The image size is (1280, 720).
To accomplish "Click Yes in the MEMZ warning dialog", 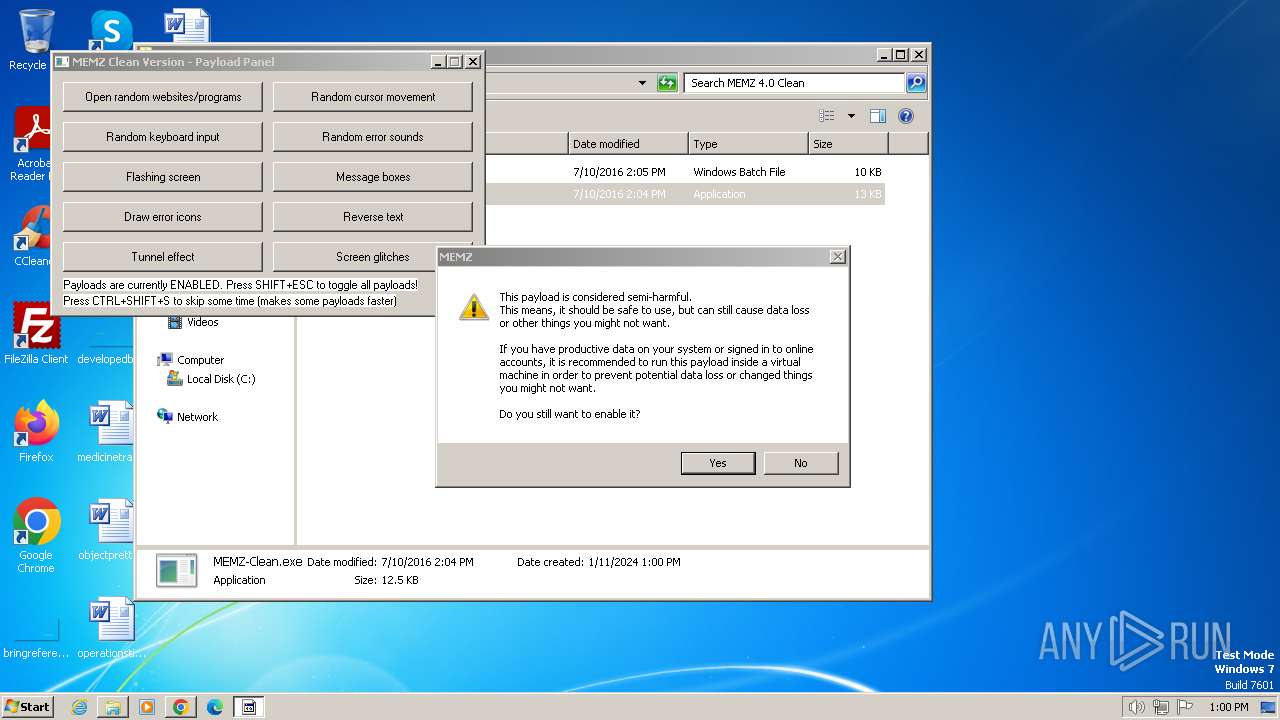I will click(x=718, y=463).
